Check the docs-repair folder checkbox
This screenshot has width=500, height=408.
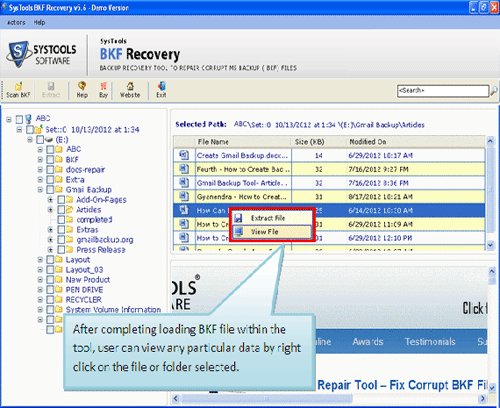[50, 170]
